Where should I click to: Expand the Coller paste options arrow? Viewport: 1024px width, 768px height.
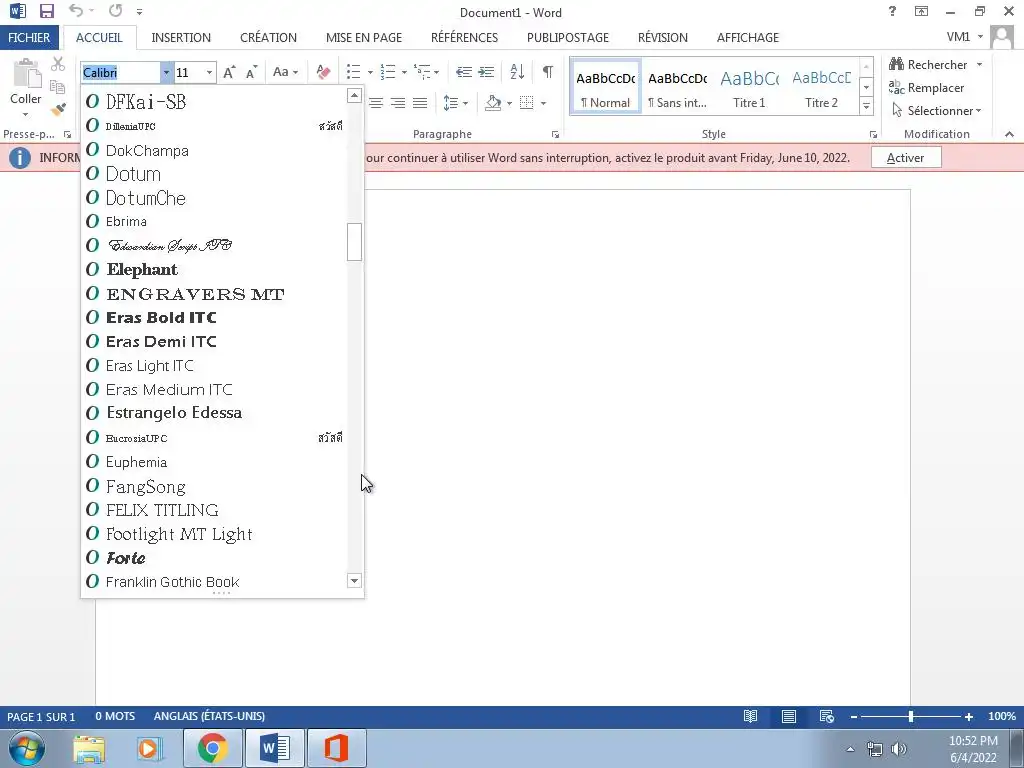click(25, 115)
